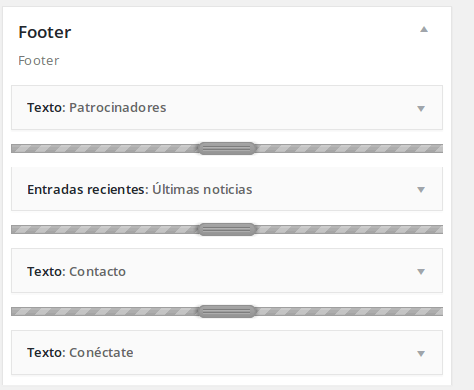Select the Entradas recientes: Últimas noticias title

140,189
